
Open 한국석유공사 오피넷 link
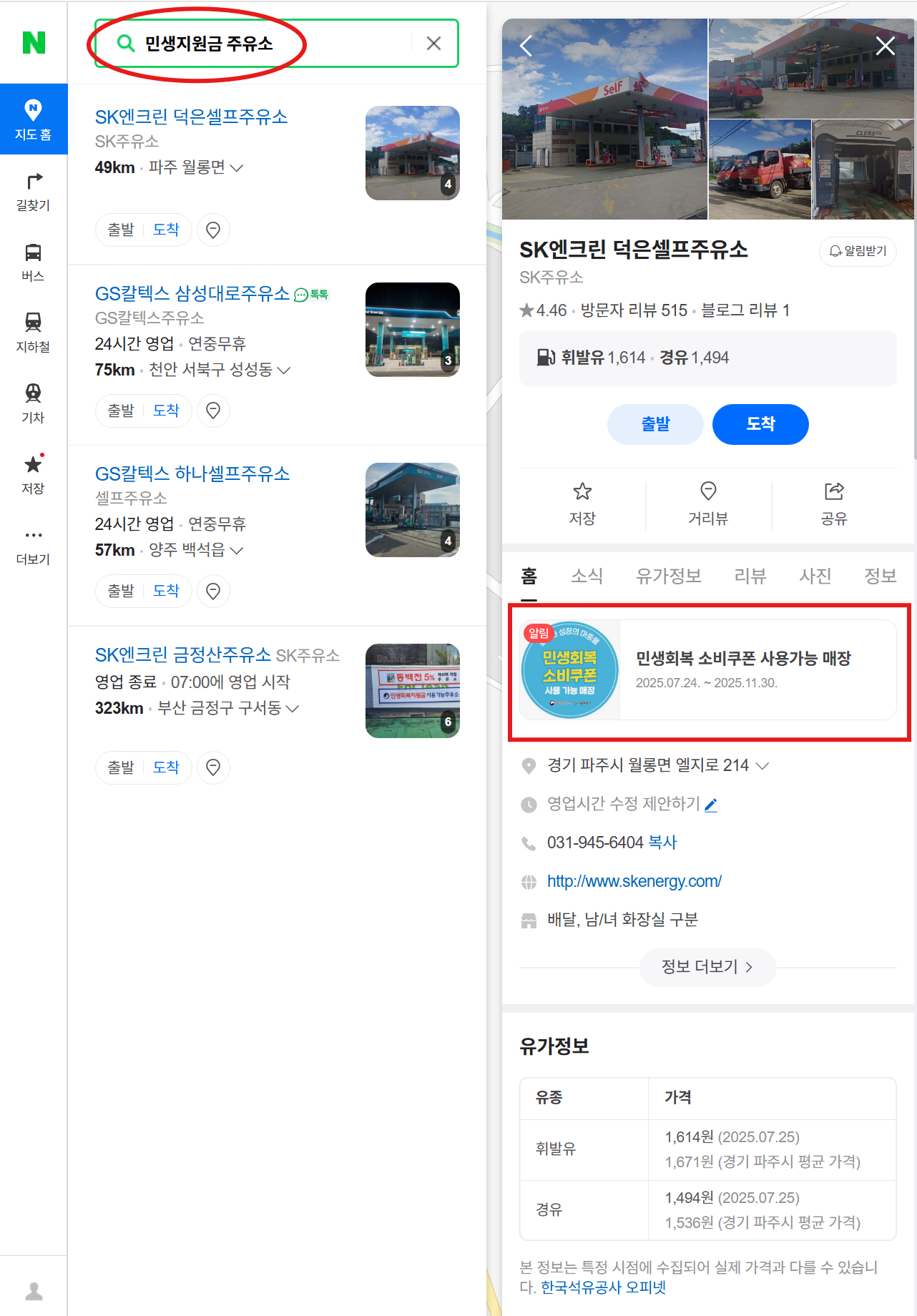[x=603, y=1287]
